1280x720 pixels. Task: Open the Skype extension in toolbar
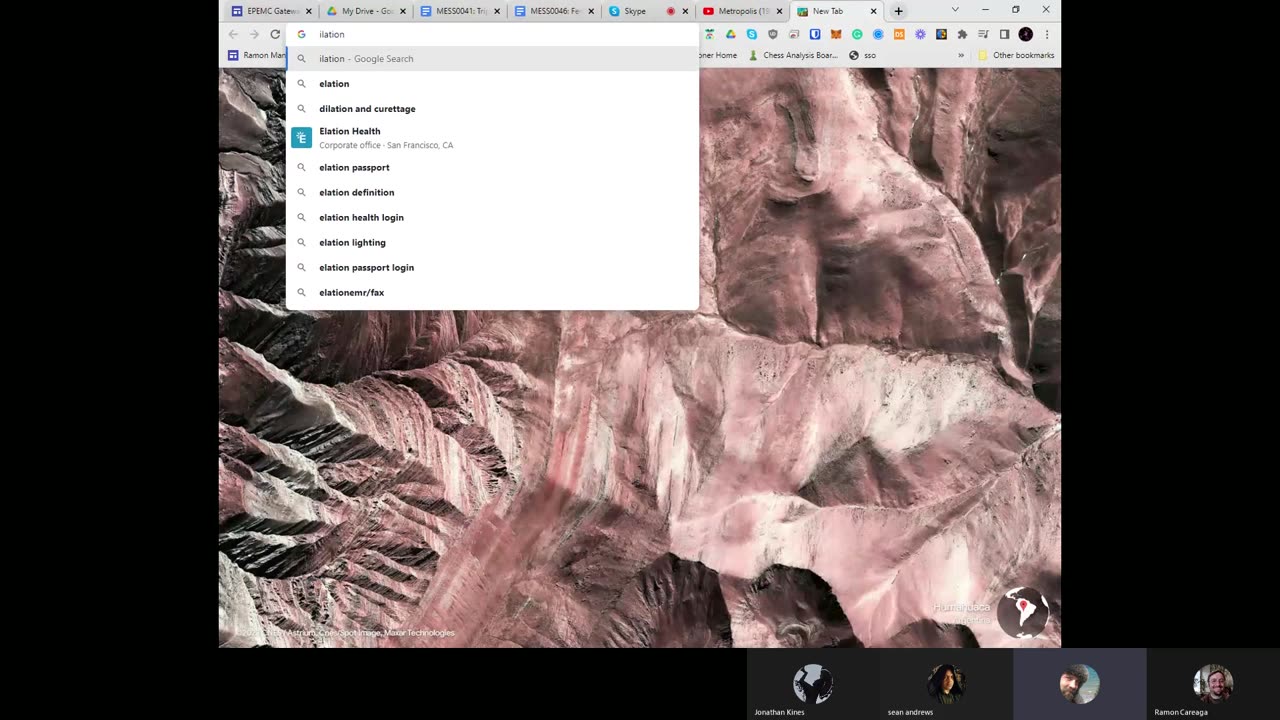[x=752, y=34]
